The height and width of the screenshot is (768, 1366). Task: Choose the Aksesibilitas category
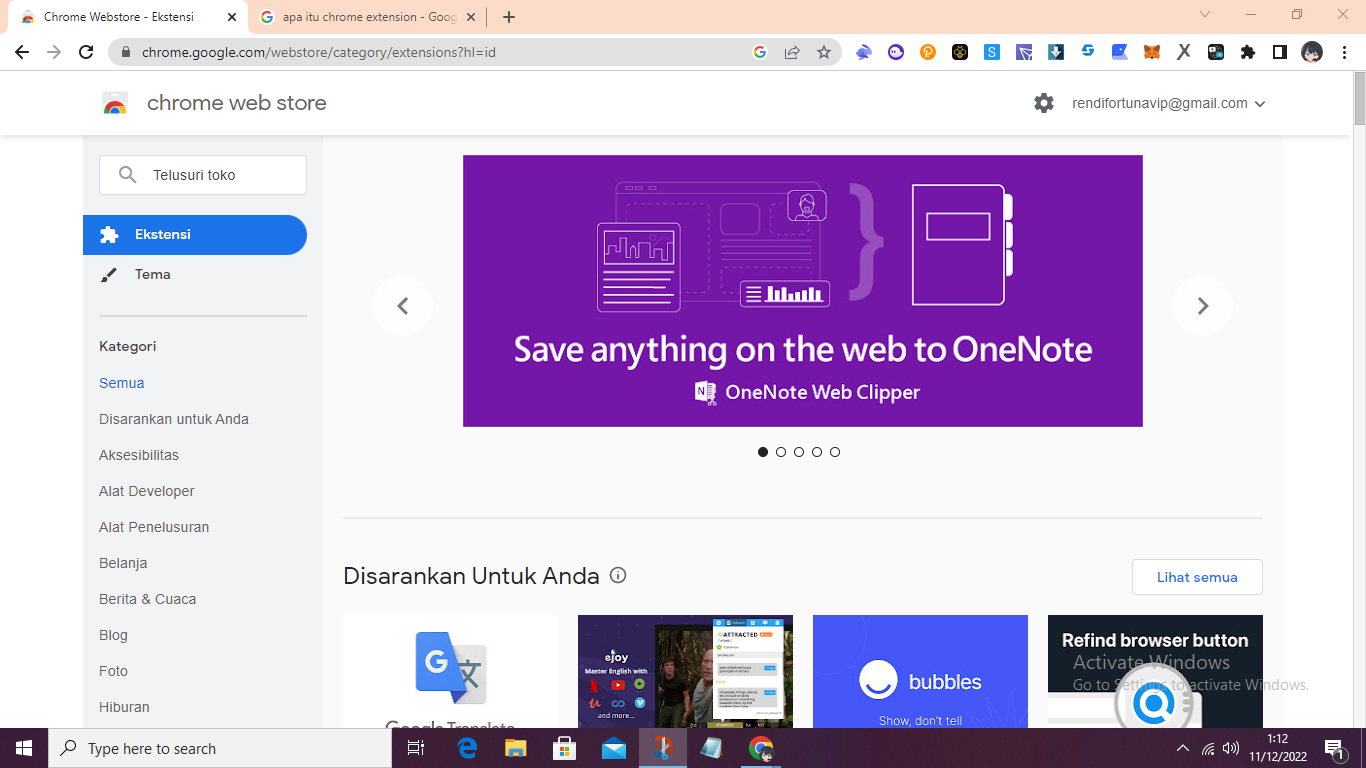click(139, 455)
